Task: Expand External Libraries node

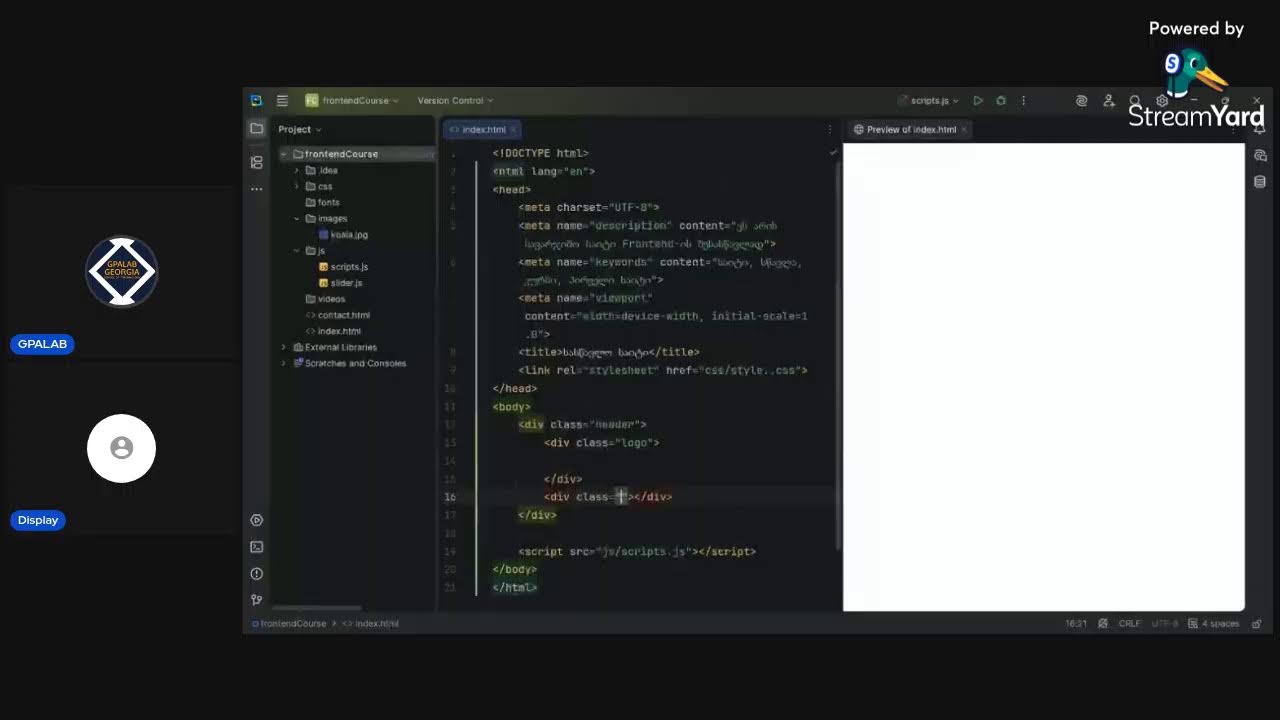Action: (x=284, y=347)
